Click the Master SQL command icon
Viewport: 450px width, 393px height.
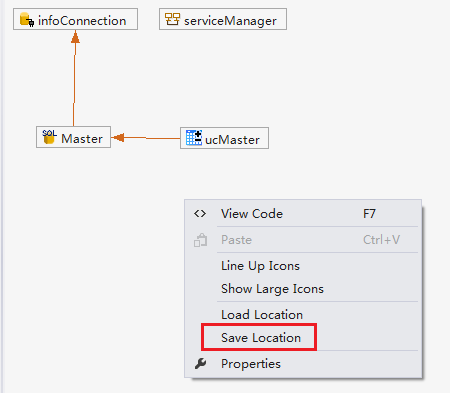(49, 137)
